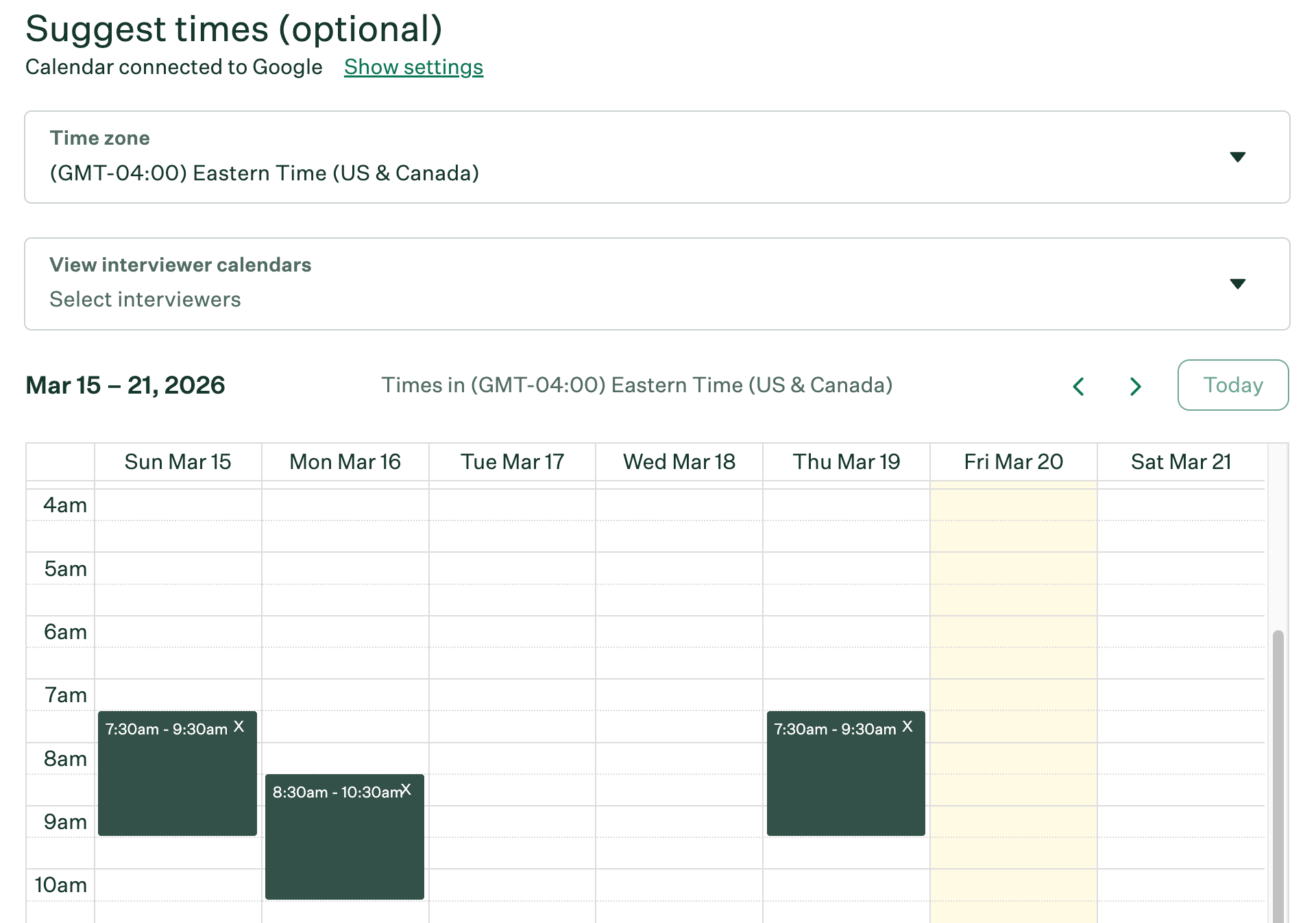Expand the View interviewer calendars section
Image resolution: width=1316 pixels, height=923 pixels.
1238,284
